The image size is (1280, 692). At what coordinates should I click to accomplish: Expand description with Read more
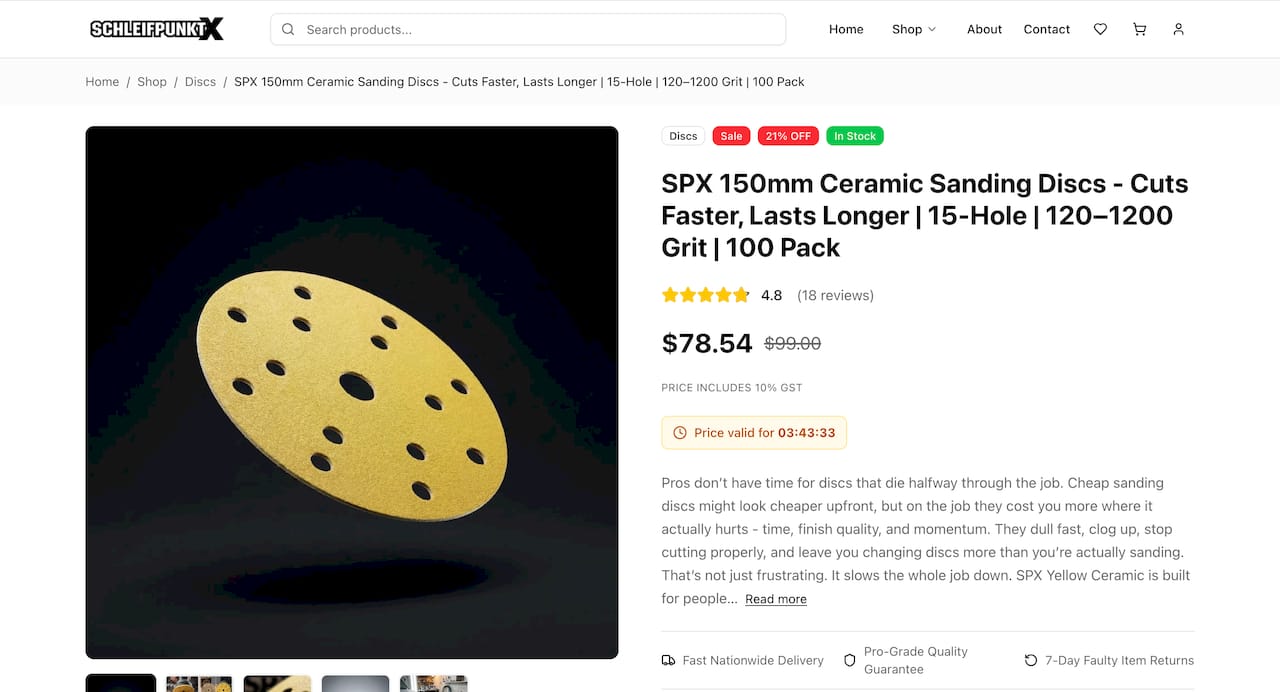pyautogui.click(x=775, y=599)
